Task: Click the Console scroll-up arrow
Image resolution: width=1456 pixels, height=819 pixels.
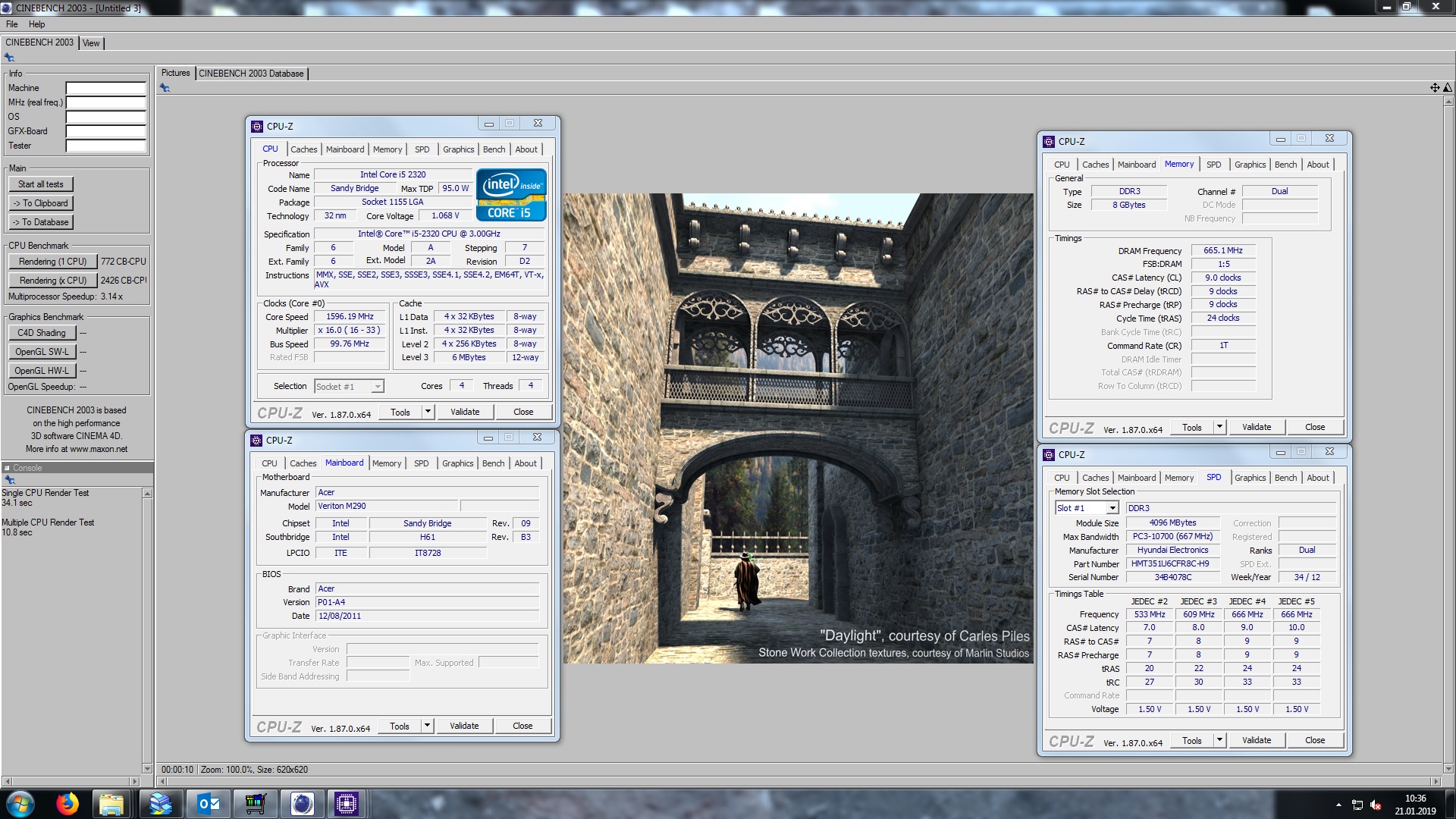Action: [x=147, y=494]
